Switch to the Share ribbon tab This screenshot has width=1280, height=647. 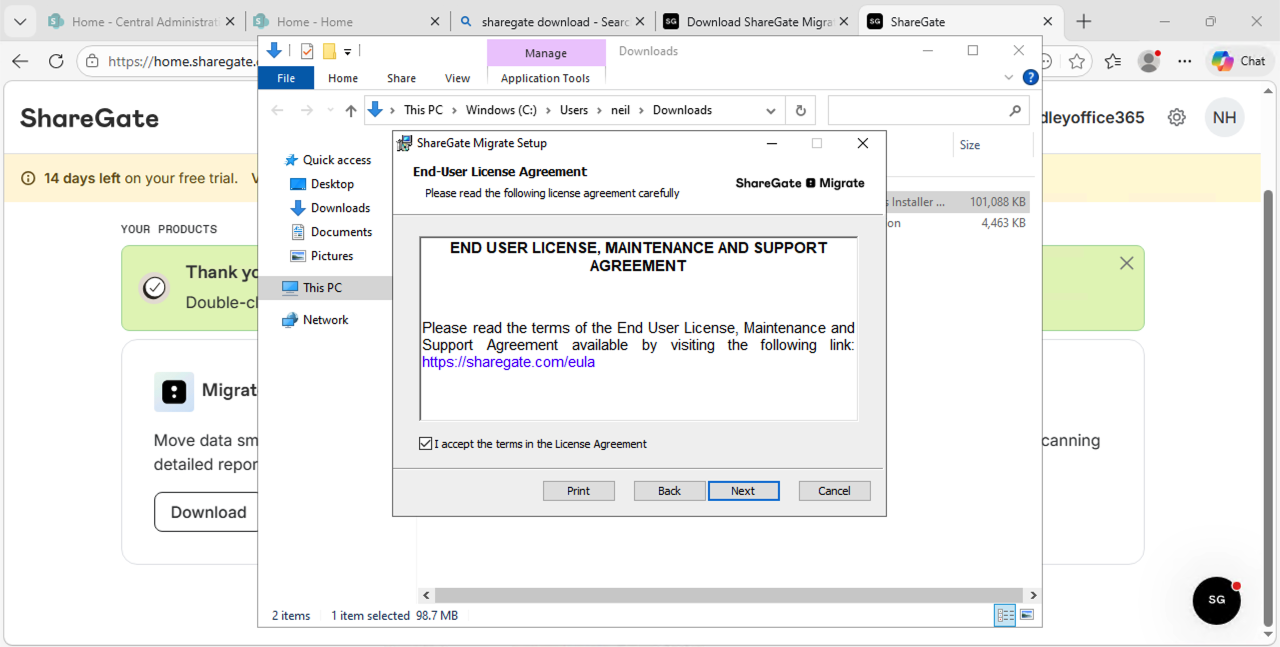tap(401, 78)
